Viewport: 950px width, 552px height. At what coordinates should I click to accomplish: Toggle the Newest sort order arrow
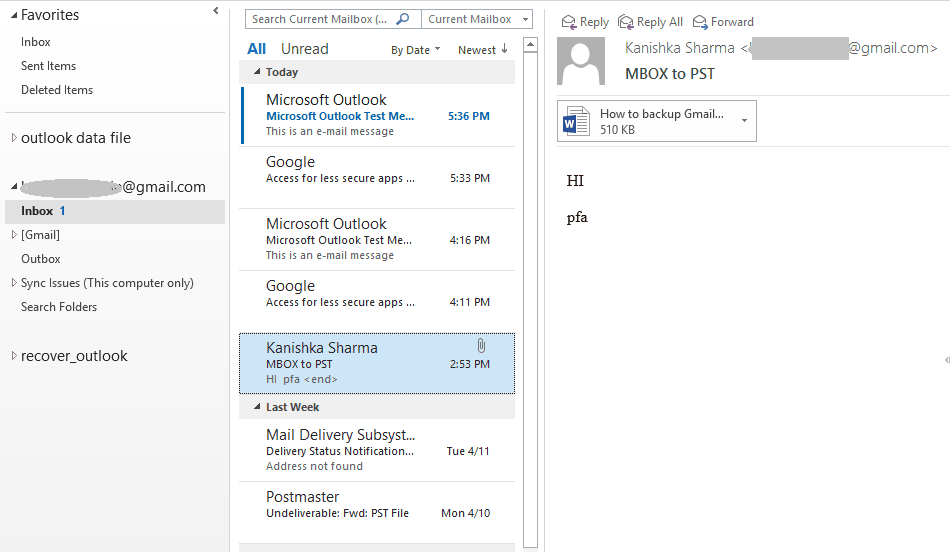pyautogui.click(x=504, y=49)
